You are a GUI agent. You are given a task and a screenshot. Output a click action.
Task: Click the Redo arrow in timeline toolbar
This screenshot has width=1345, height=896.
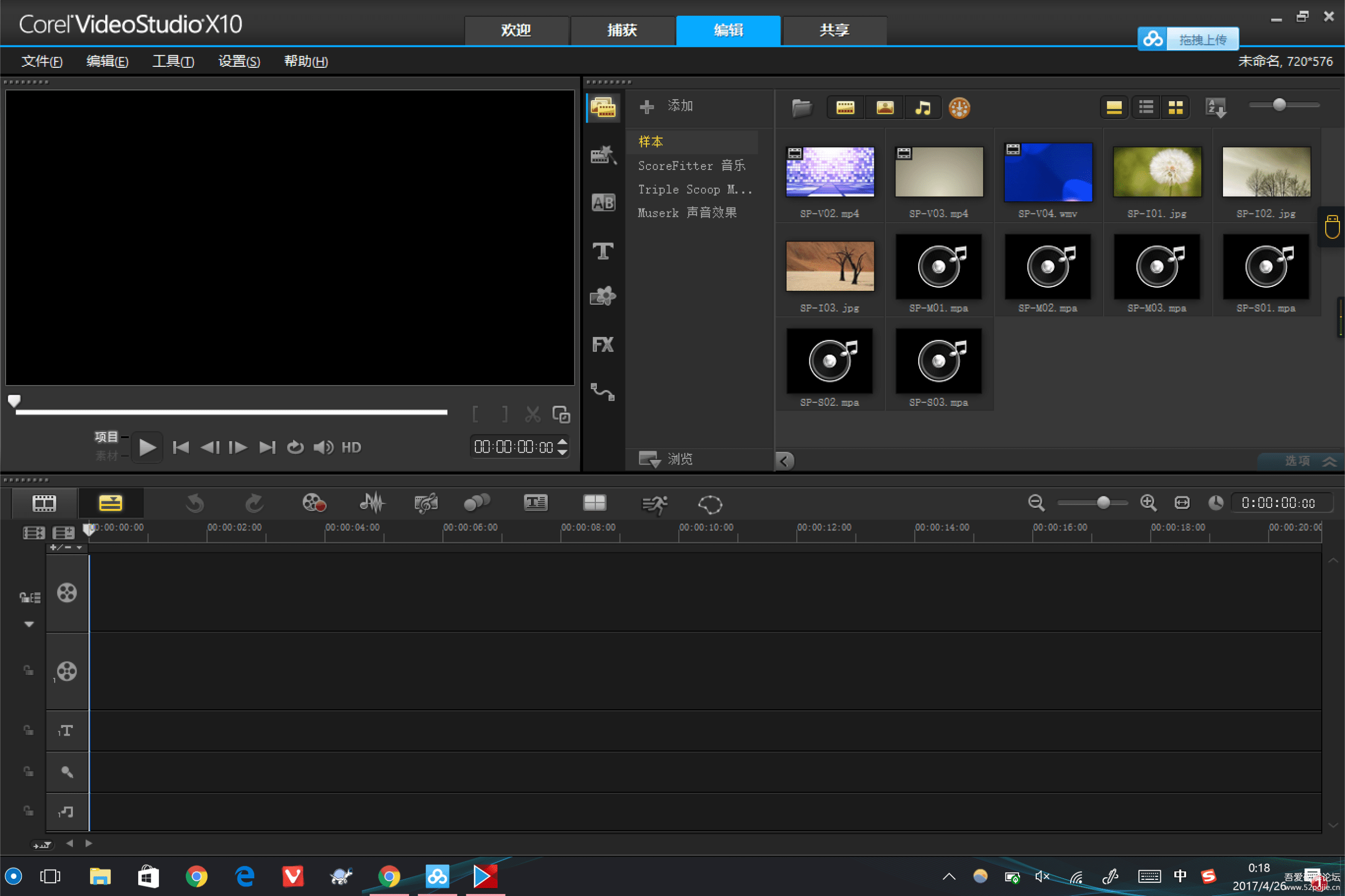(x=254, y=503)
